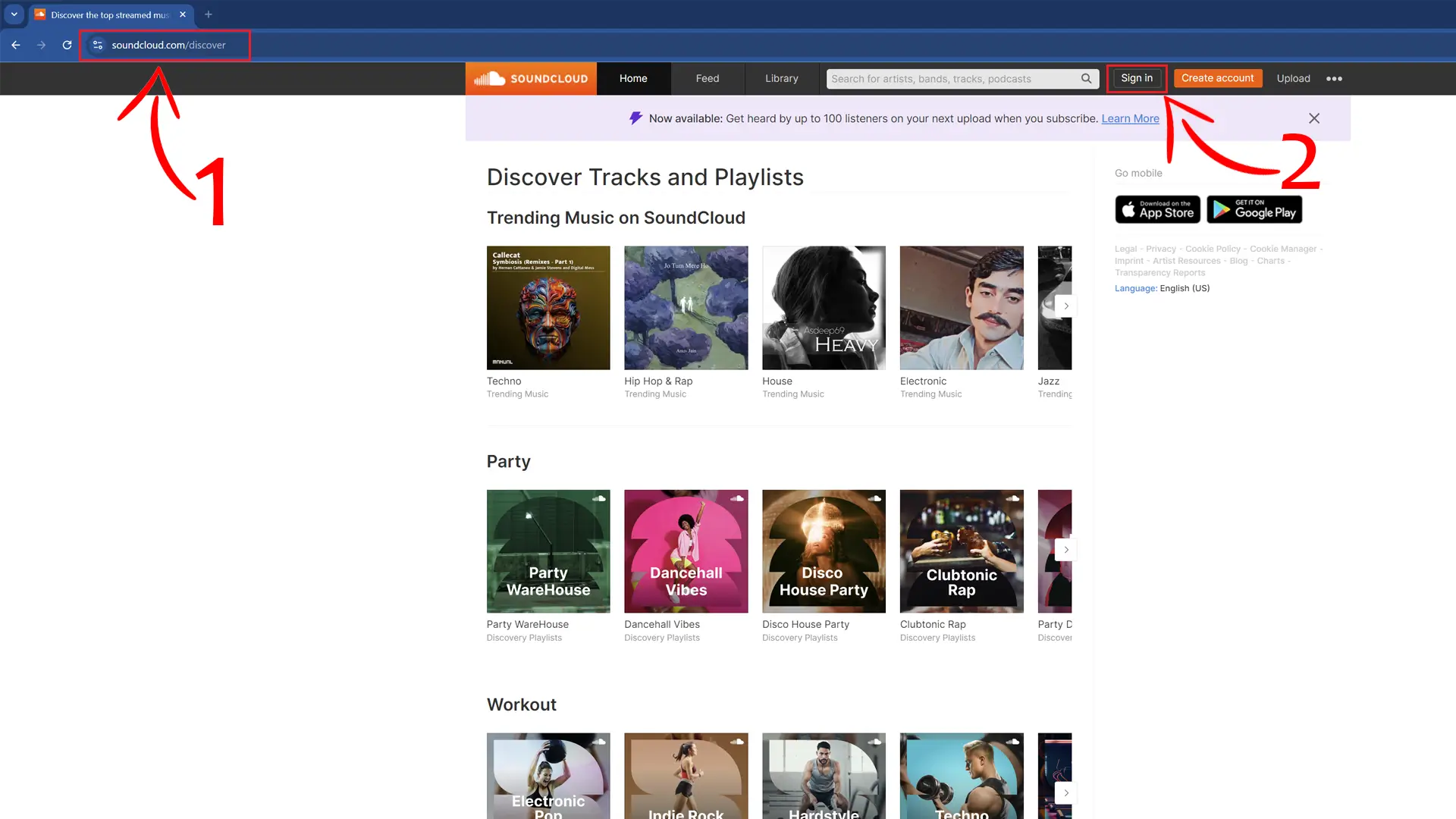Image resolution: width=1456 pixels, height=819 pixels.
Task: Open a new browser tab
Action: click(x=209, y=14)
